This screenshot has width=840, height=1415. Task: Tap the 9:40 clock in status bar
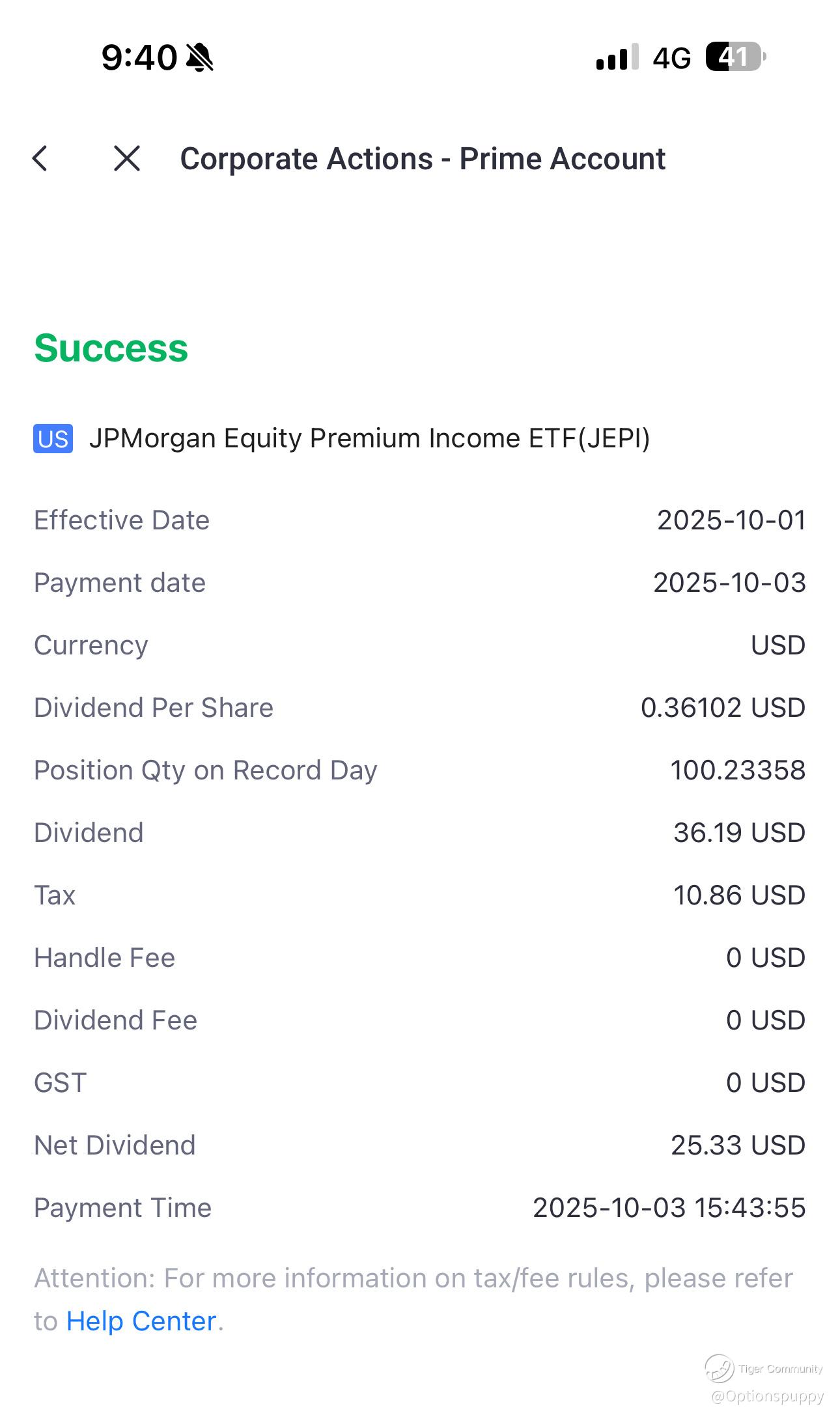139,57
